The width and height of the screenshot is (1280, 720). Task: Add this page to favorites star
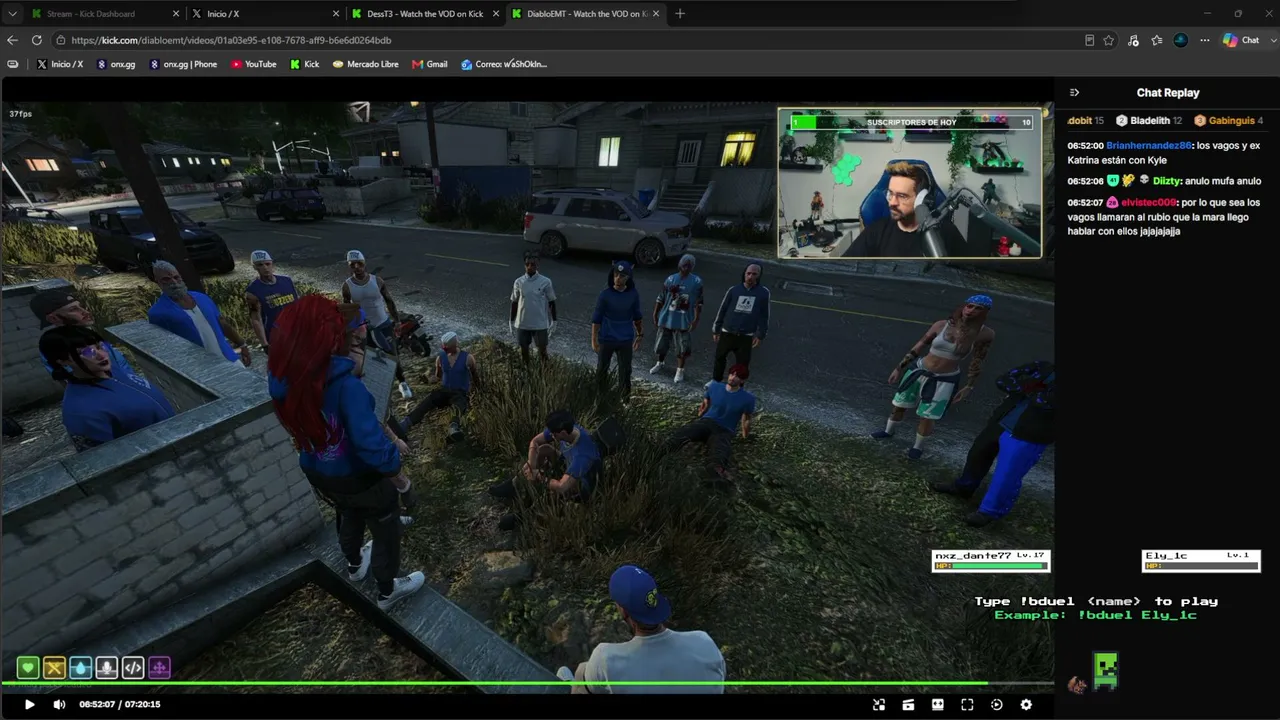click(1109, 40)
